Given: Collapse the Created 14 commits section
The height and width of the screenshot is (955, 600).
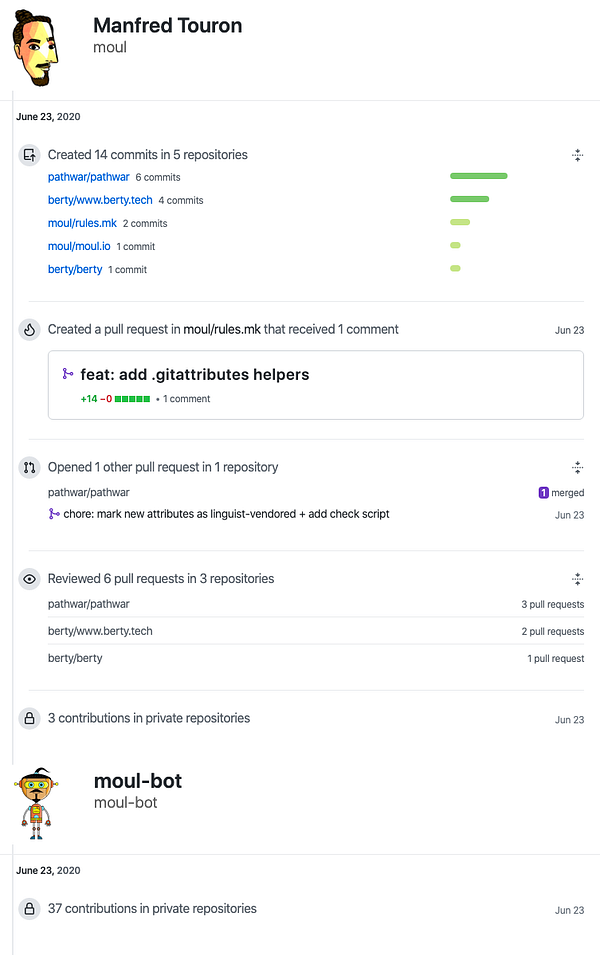Looking at the screenshot, I should [x=577, y=155].
